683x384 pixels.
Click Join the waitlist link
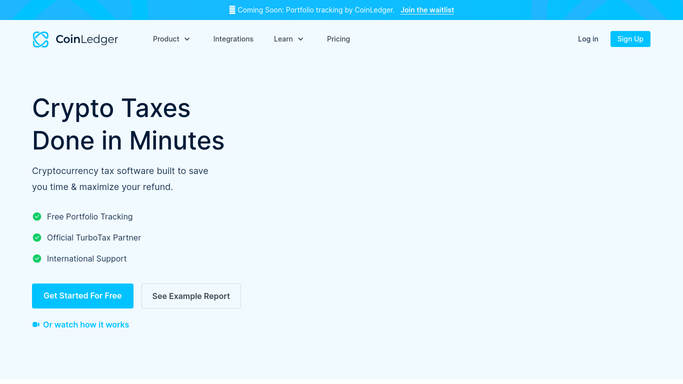tap(427, 10)
